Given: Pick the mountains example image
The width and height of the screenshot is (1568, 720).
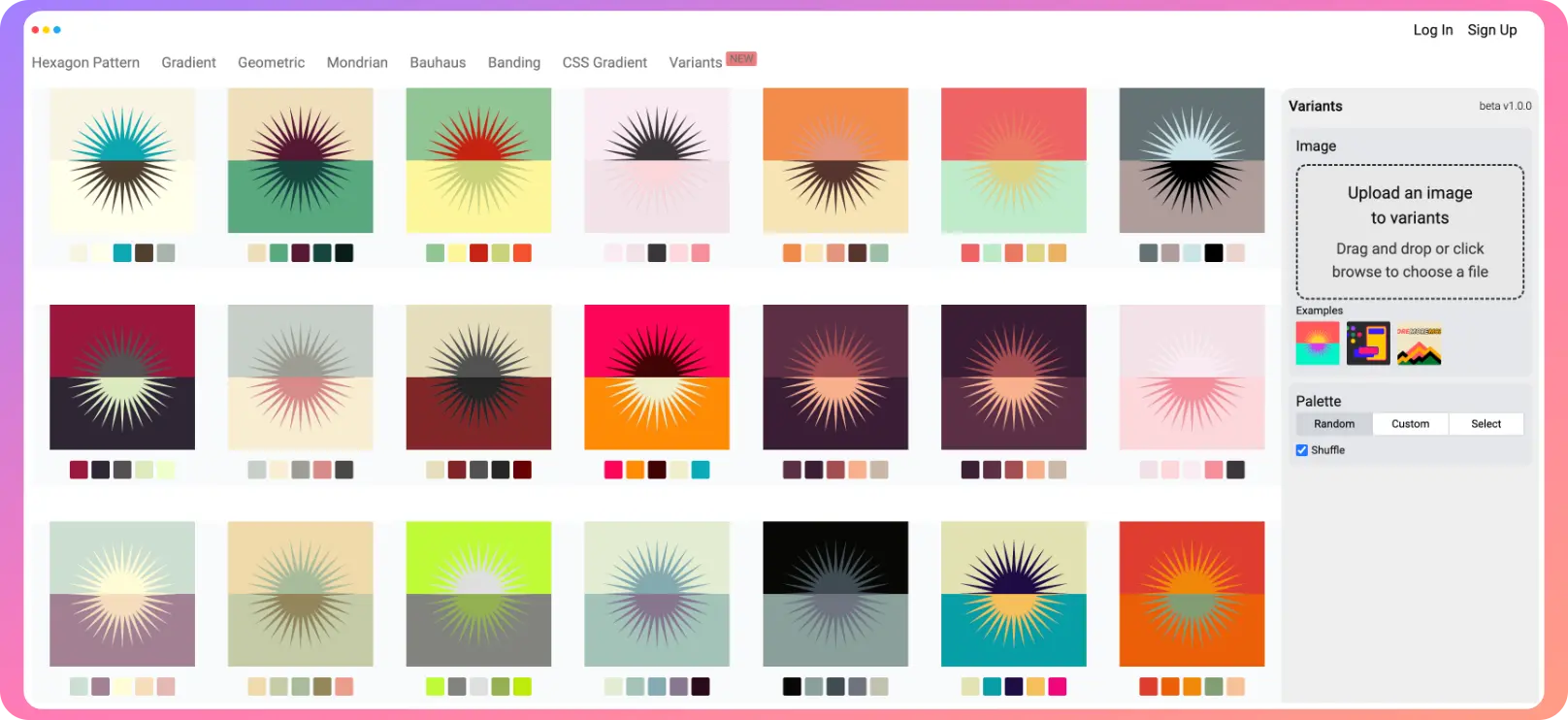Looking at the screenshot, I should (x=1419, y=344).
